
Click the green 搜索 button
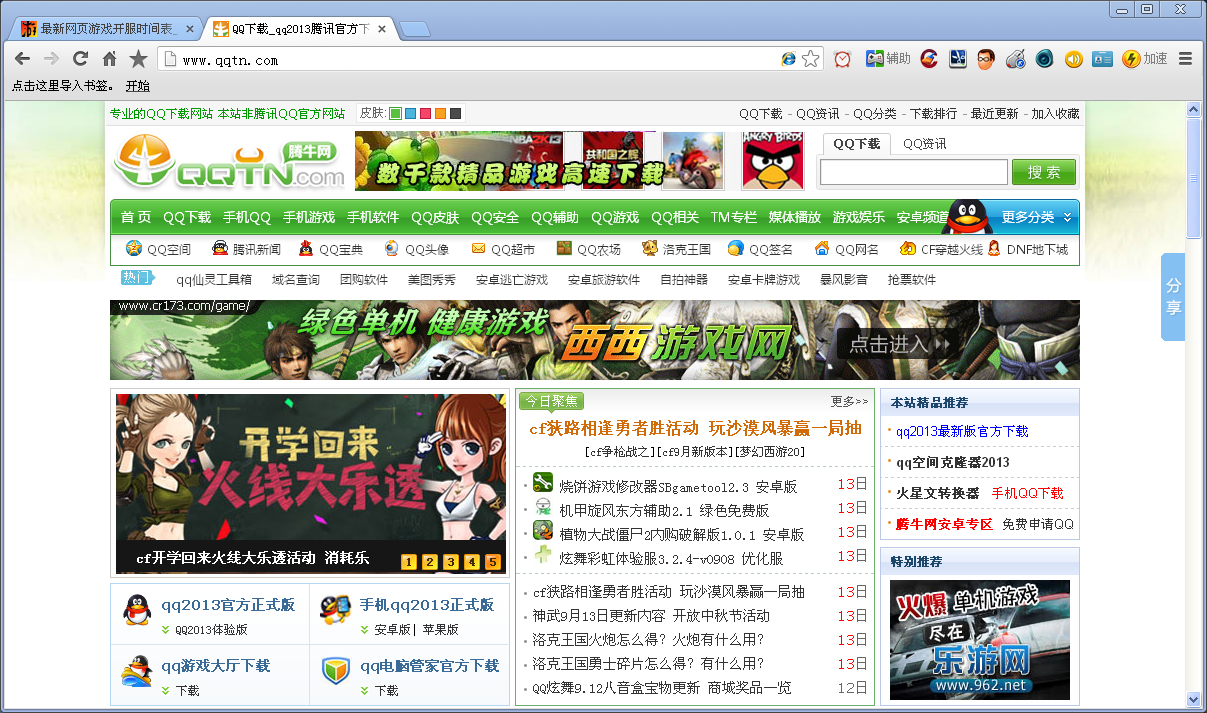tap(1044, 172)
